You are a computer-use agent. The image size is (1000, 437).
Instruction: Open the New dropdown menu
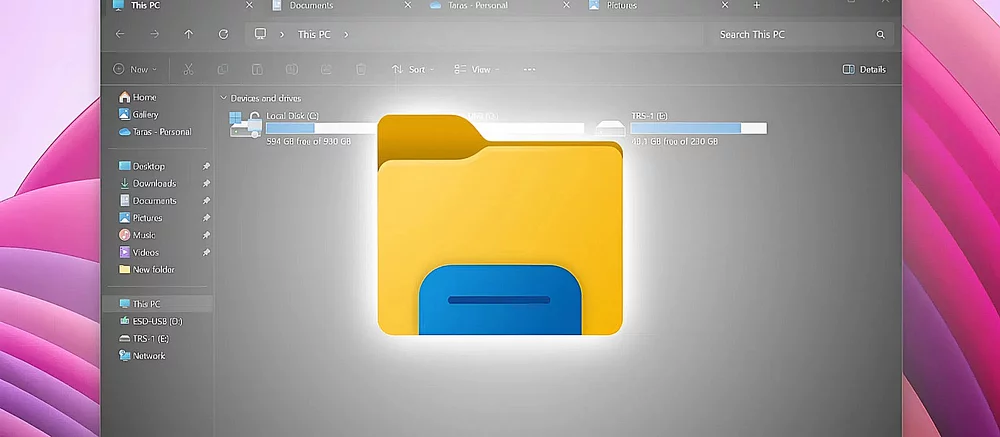pos(135,70)
